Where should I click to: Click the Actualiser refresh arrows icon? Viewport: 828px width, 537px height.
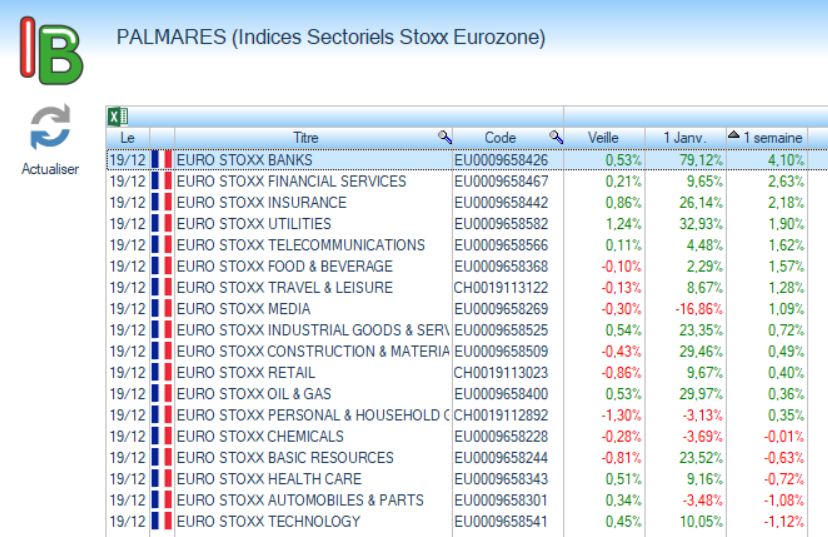(50, 128)
